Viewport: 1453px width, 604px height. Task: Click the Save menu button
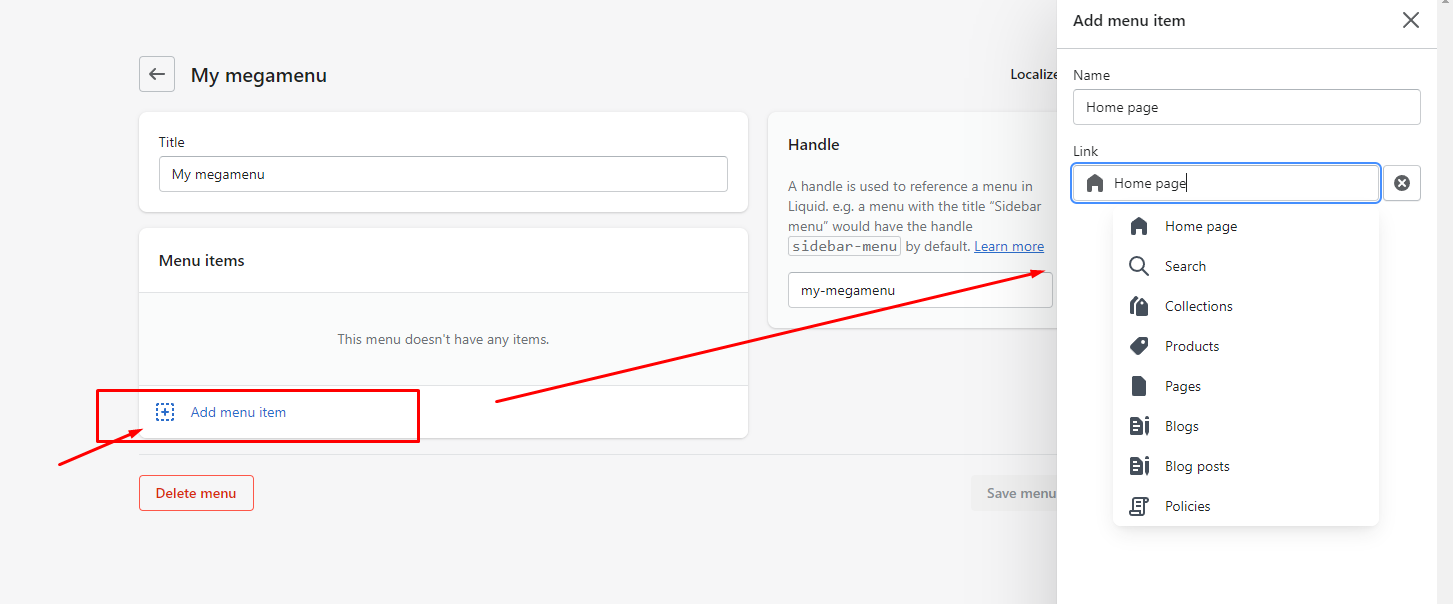pos(1013,493)
